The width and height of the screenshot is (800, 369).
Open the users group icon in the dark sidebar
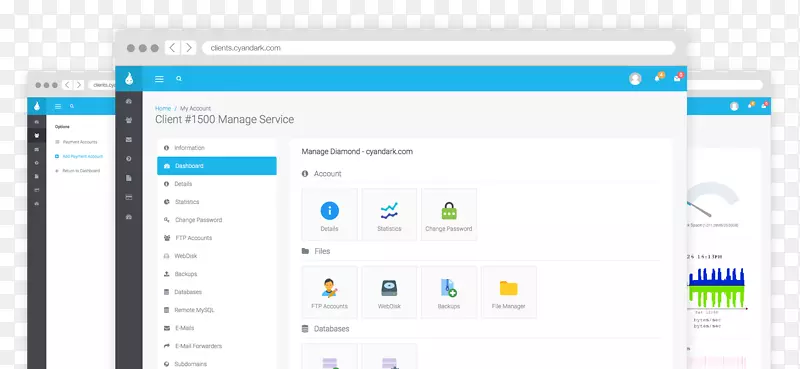click(x=129, y=120)
